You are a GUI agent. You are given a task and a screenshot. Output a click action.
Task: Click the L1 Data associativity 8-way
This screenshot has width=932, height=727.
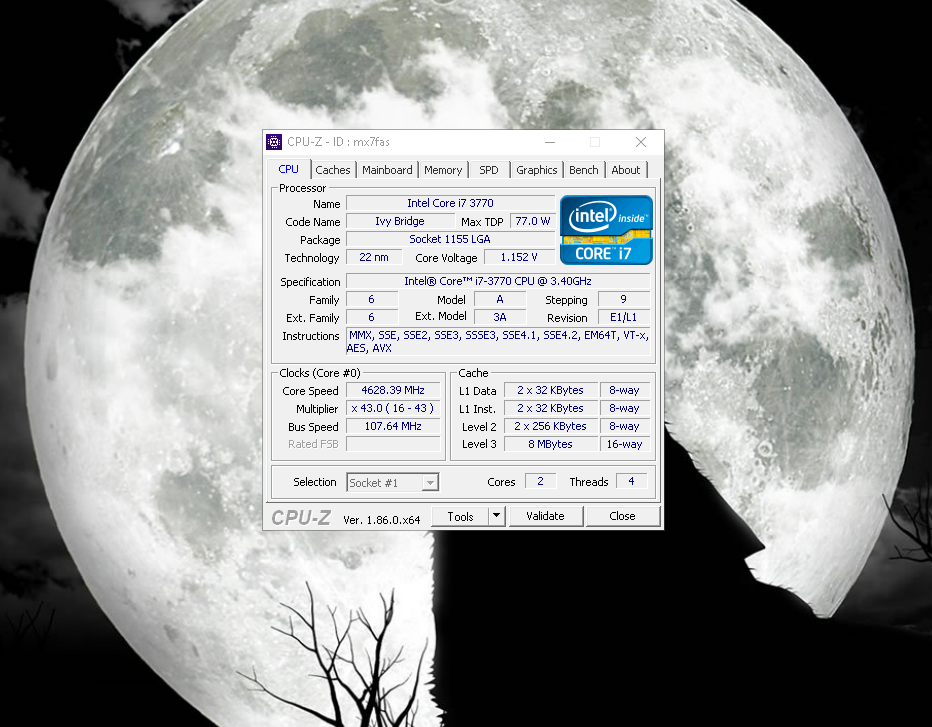(625, 391)
